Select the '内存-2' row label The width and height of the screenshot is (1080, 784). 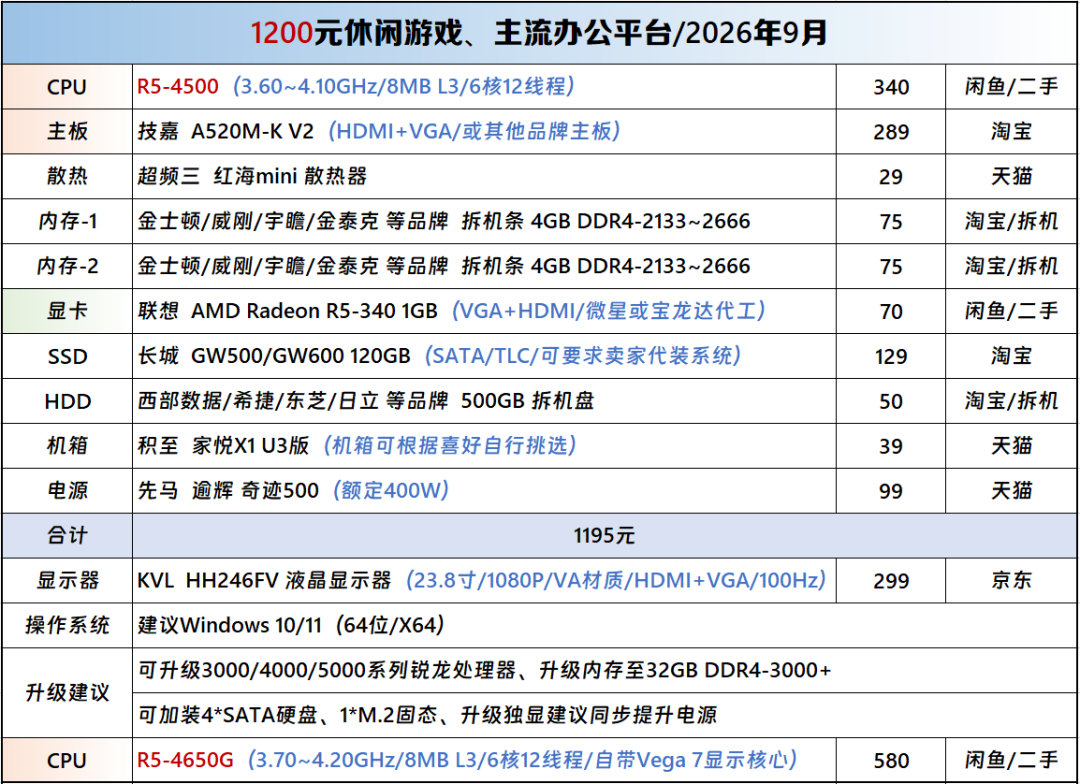pos(68,266)
